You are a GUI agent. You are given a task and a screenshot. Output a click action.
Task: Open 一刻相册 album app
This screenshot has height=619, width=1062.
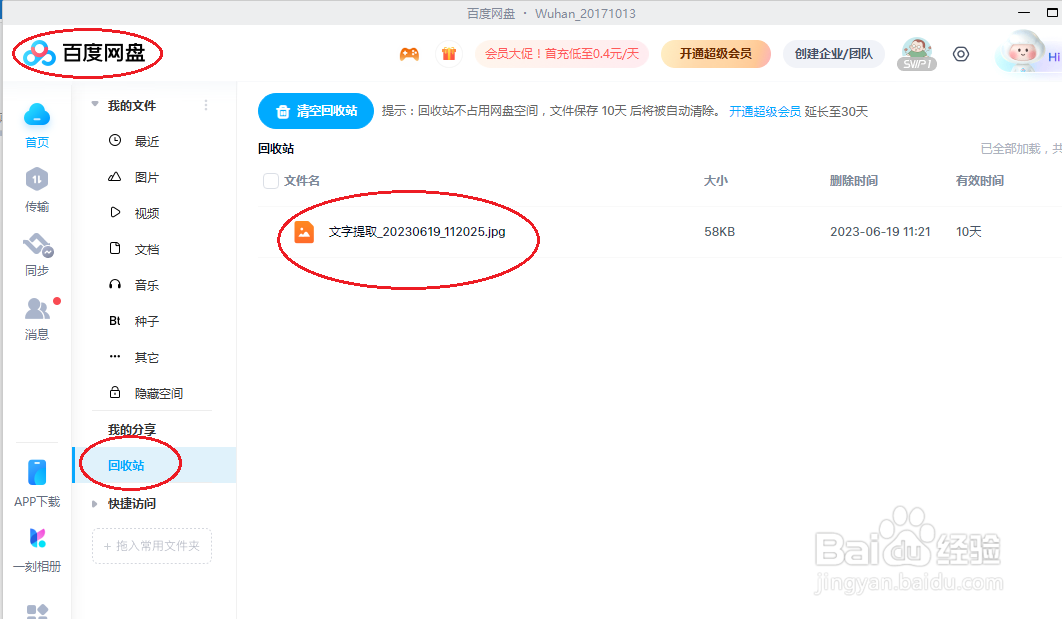pyautogui.click(x=37, y=549)
